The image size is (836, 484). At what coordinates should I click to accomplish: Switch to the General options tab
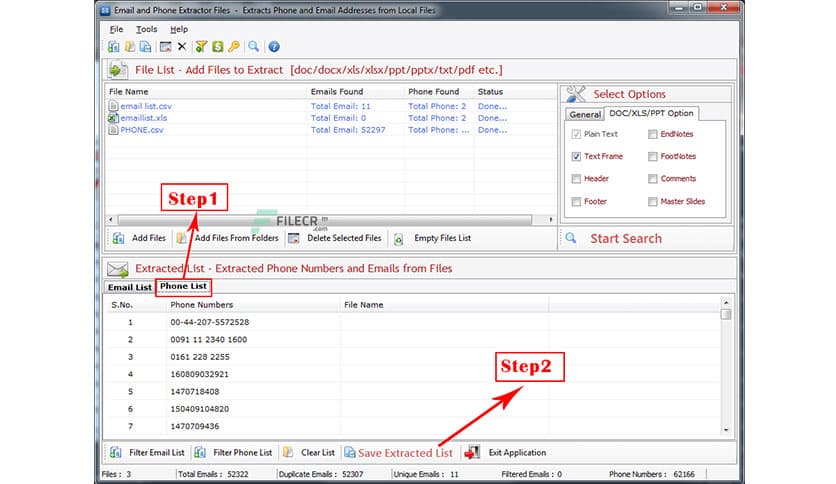coord(585,115)
